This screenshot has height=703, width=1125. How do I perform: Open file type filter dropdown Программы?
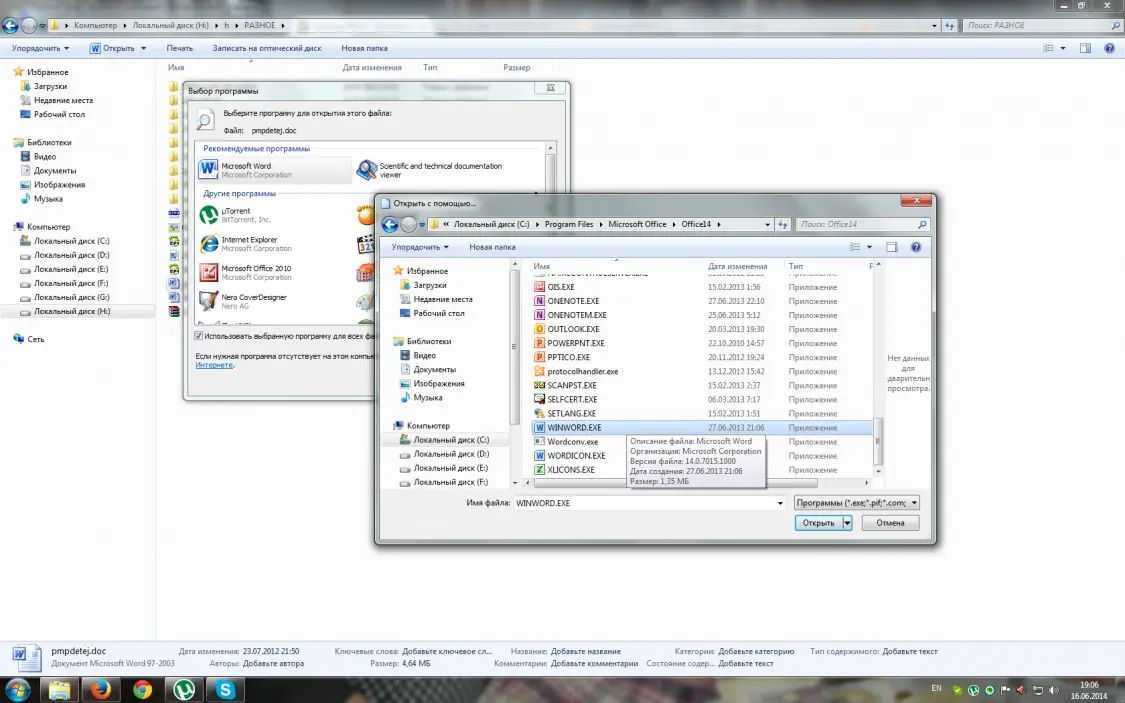(x=857, y=503)
